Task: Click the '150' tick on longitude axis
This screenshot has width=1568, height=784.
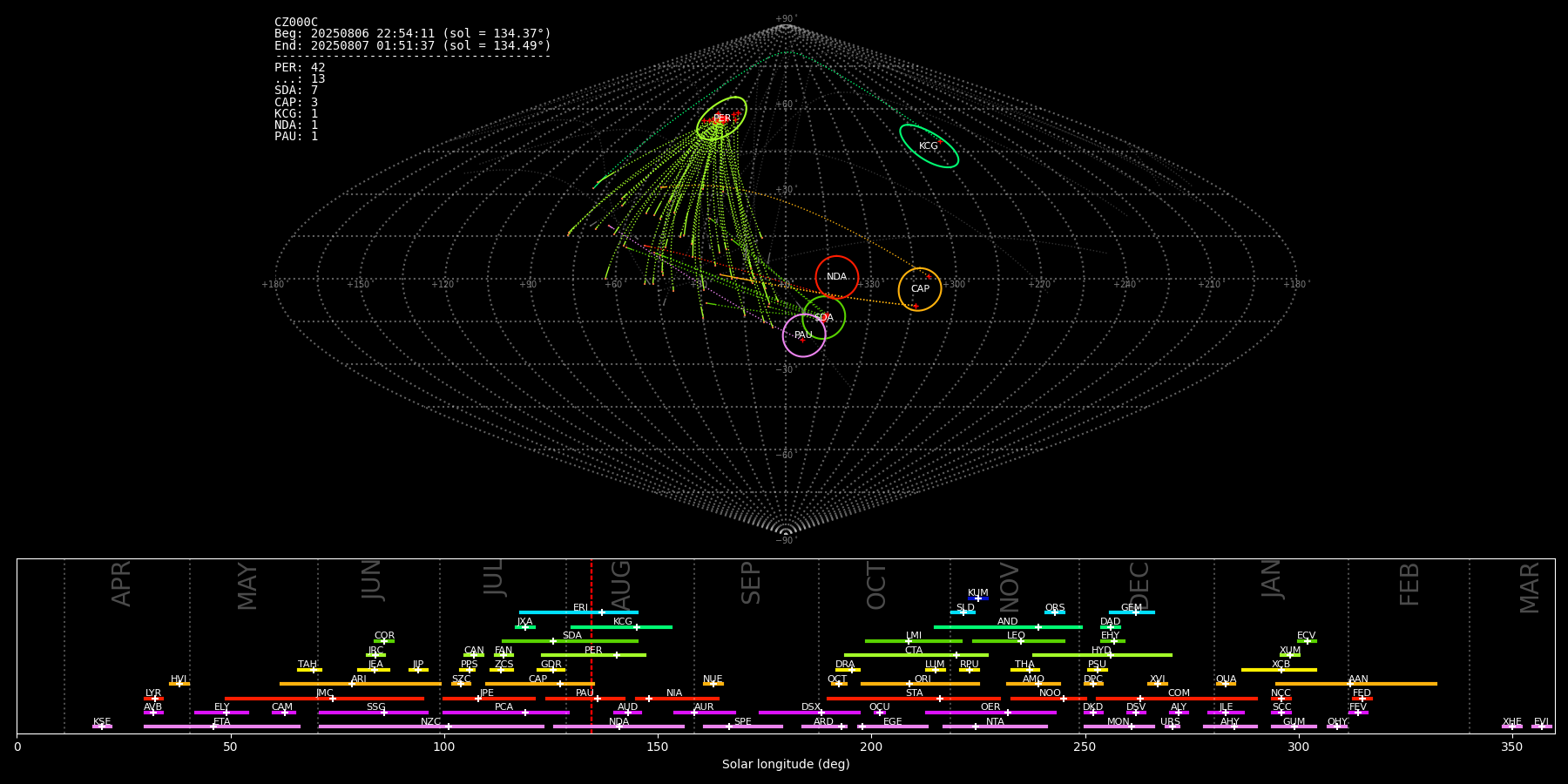Action: pyautogui.click(x=658, y=747)
